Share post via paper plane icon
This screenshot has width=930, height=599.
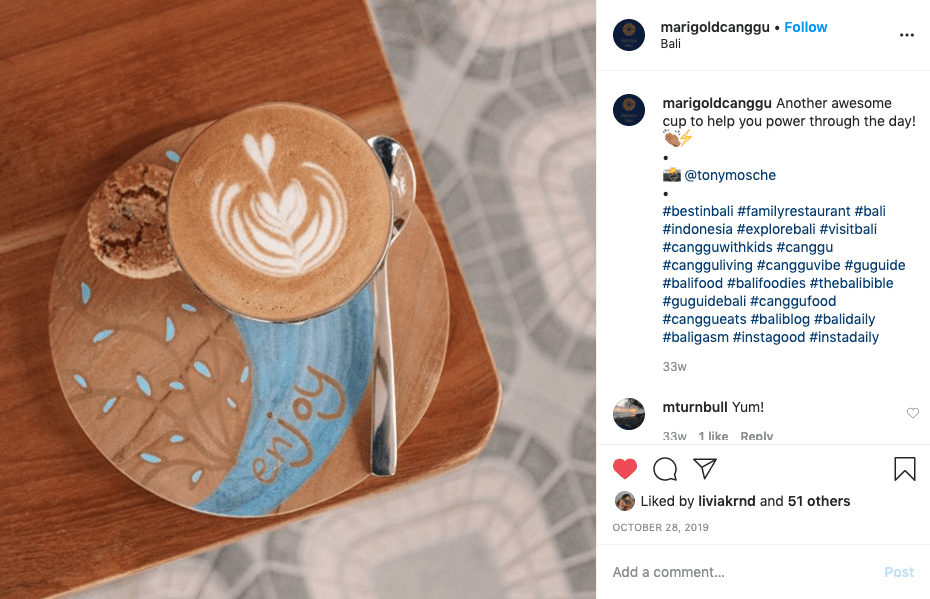(x=705, y=469)
